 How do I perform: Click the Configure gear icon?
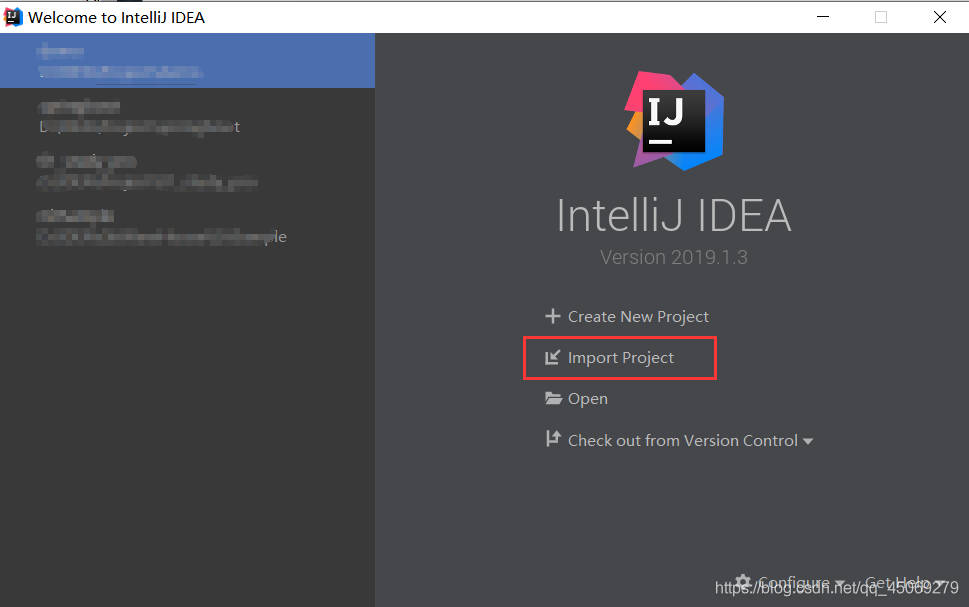[x=742, y=582]
